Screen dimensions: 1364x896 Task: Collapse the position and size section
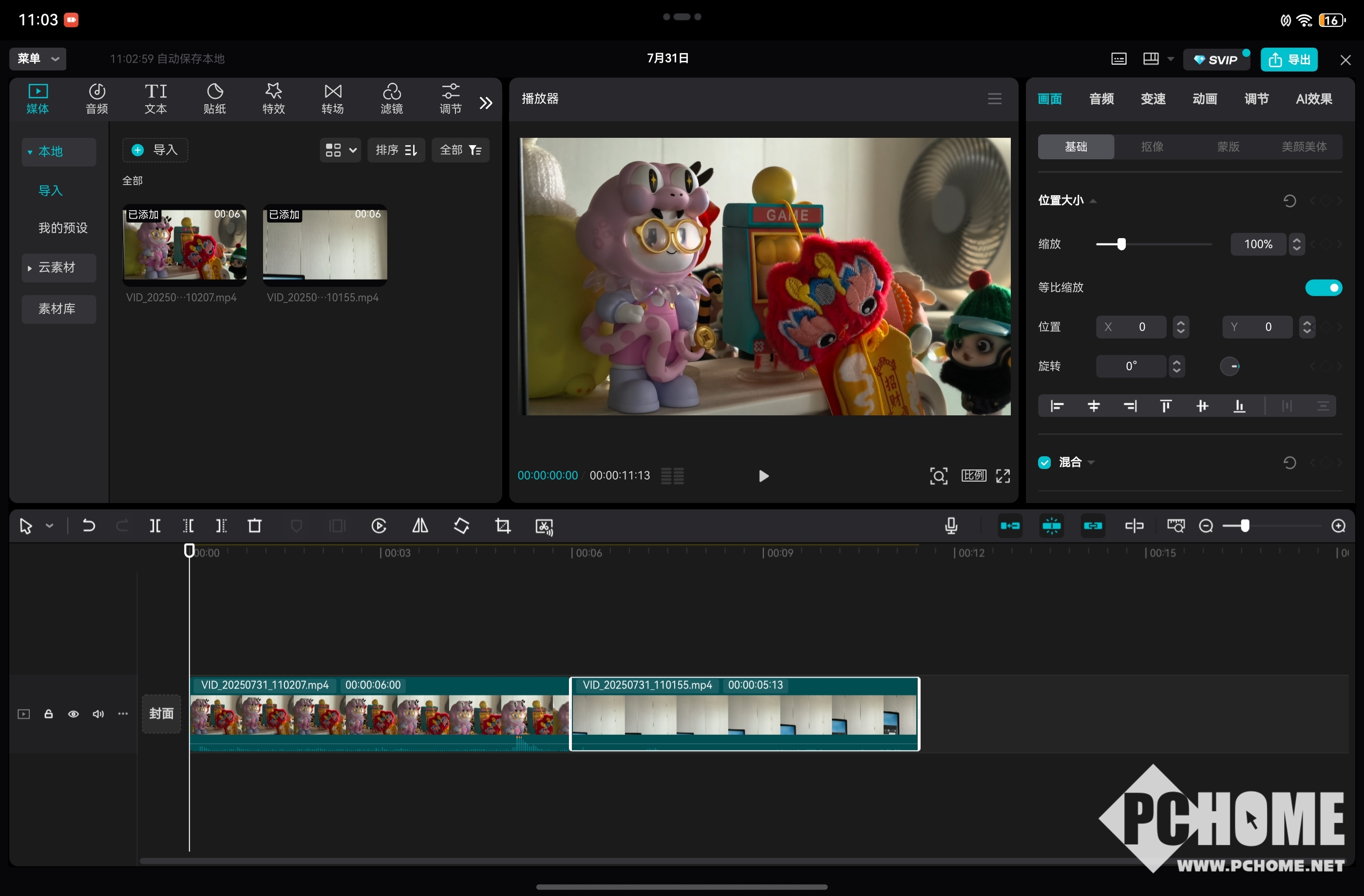click(1092, 201)
